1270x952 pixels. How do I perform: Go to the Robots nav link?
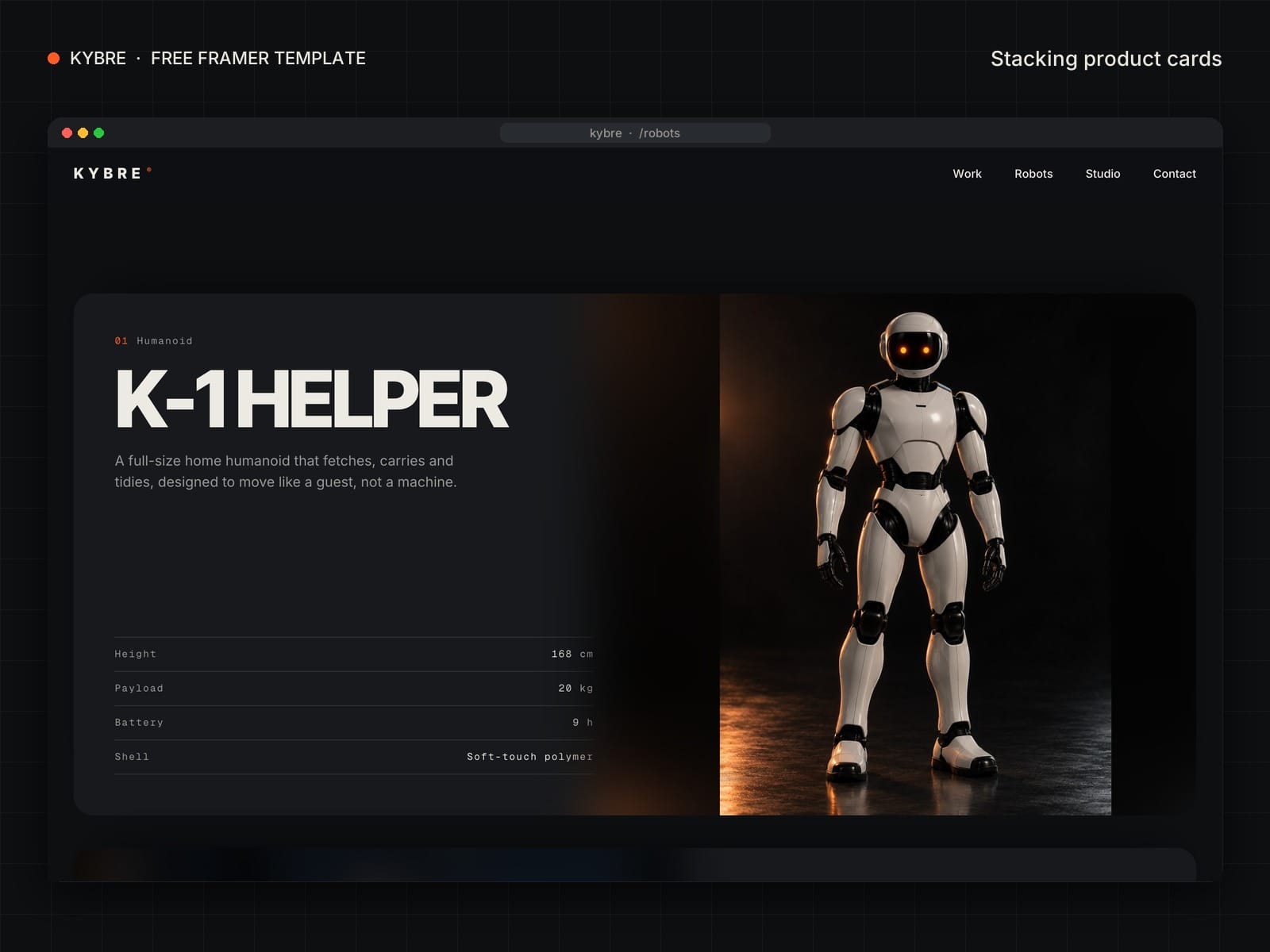pyautogui.click(x=1033, y=174)
